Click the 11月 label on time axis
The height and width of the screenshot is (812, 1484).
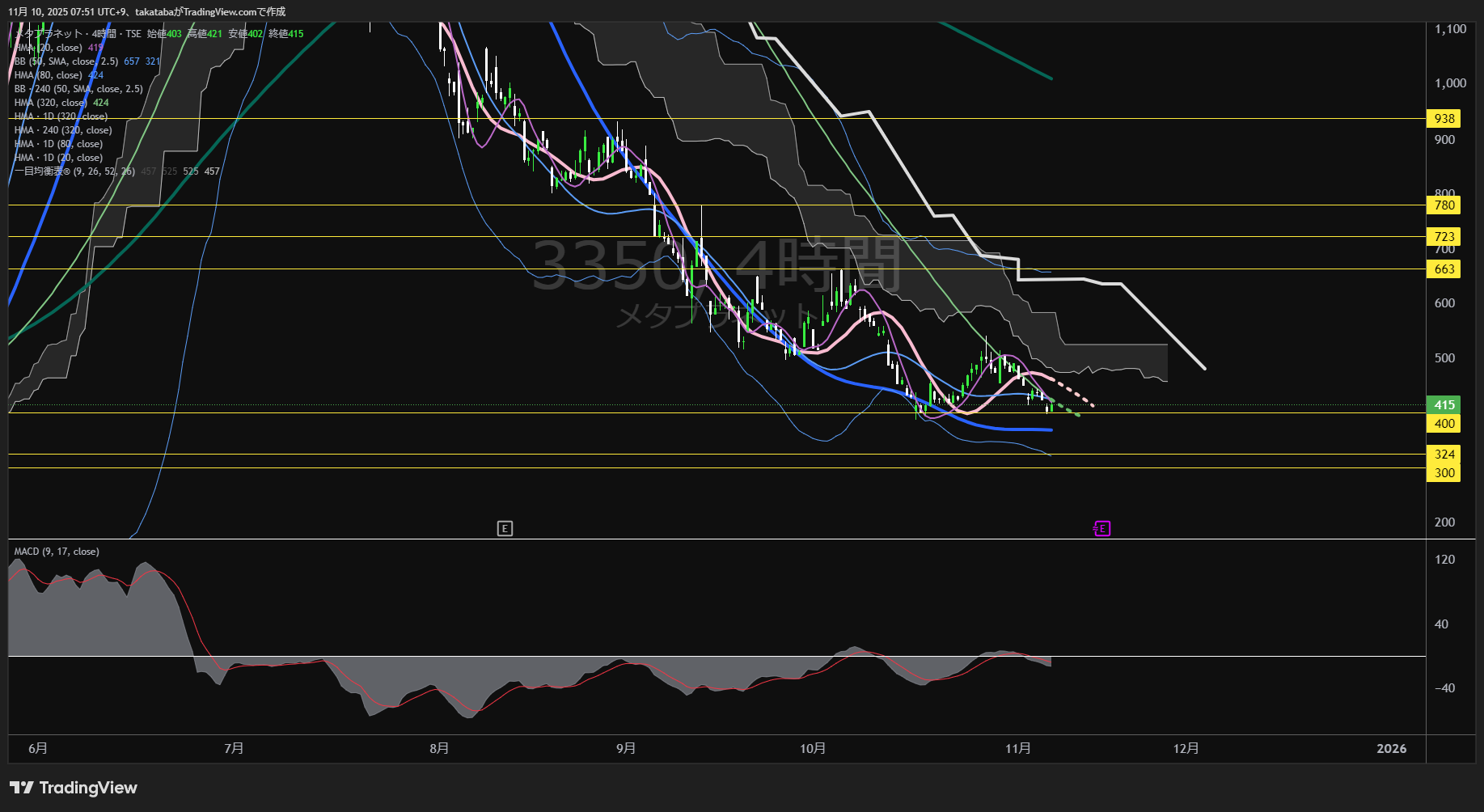pos(1018,749)
